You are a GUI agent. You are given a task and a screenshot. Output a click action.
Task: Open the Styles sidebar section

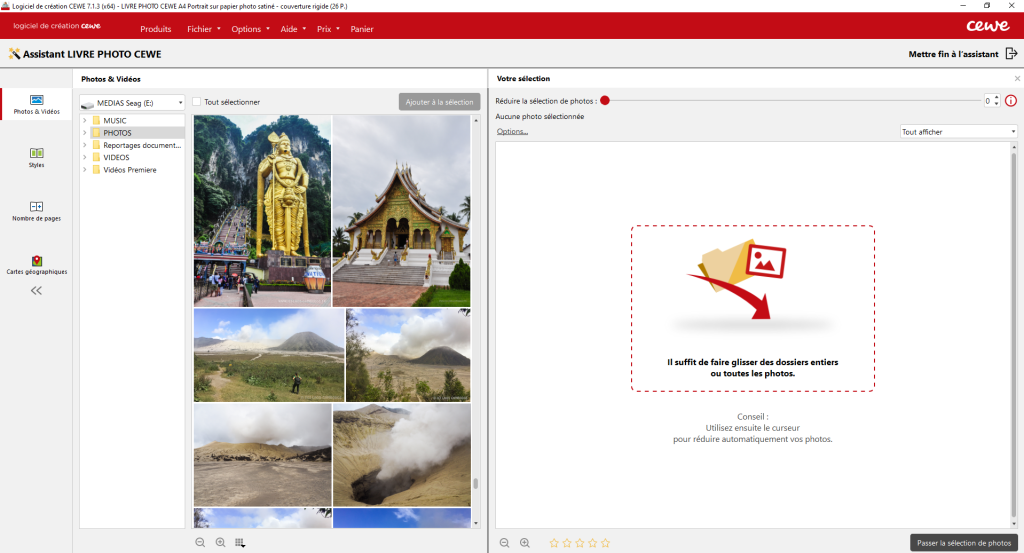click(x=37, y=157)
